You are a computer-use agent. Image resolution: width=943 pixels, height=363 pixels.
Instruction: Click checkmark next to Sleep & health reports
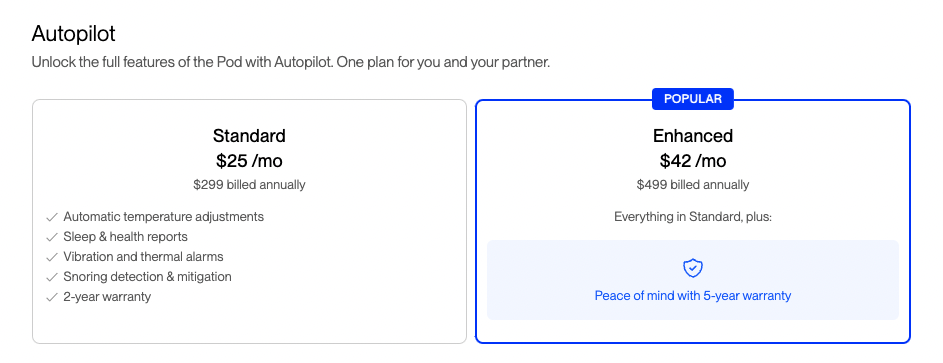[x=52, y=237]
